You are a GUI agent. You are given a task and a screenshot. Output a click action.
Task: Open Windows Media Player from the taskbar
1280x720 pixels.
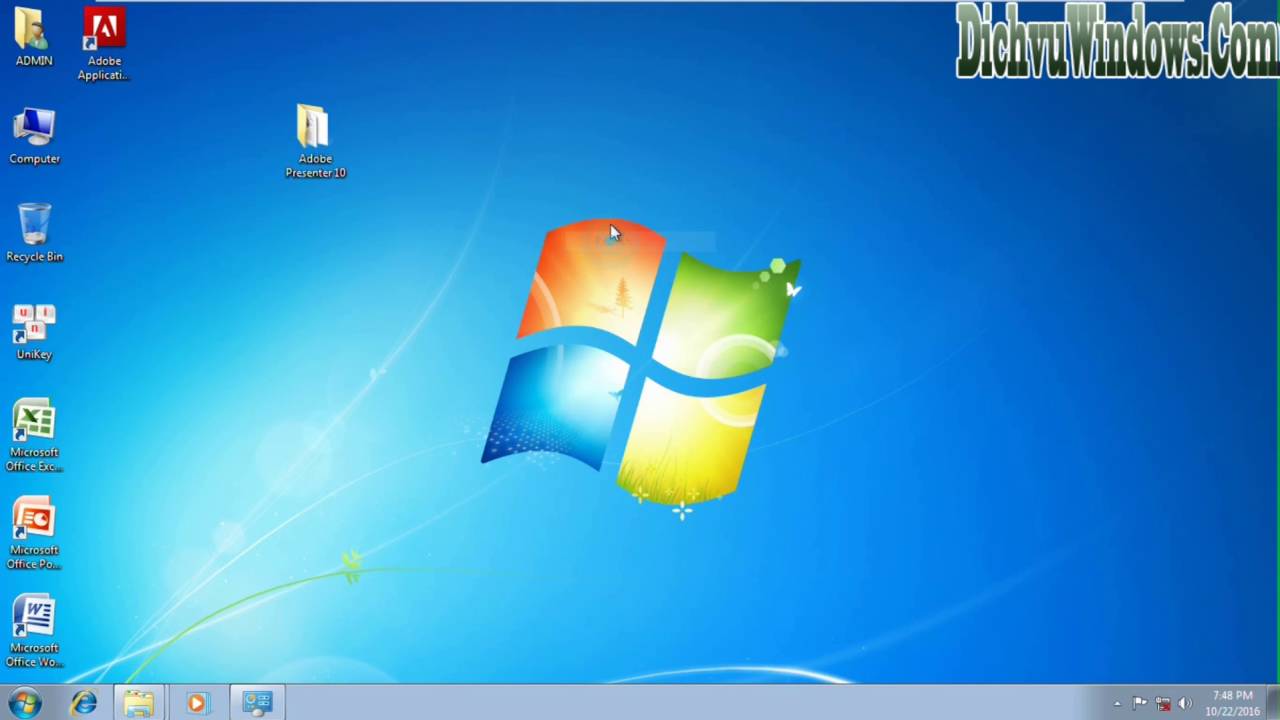[196, 703]
